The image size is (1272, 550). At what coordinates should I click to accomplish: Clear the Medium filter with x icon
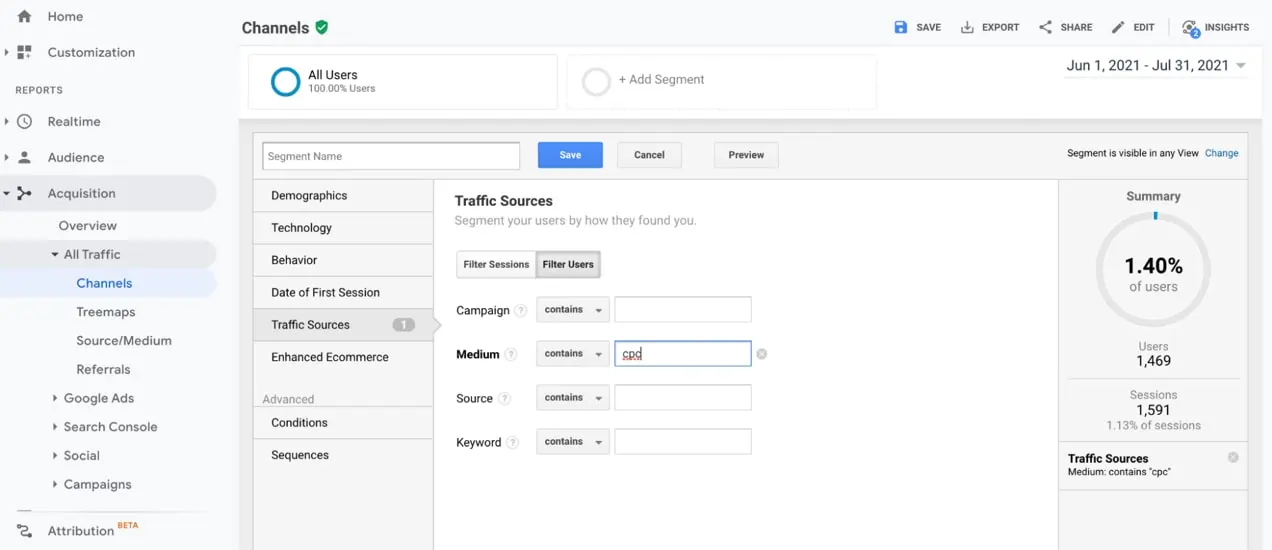(x=762, y=354)
